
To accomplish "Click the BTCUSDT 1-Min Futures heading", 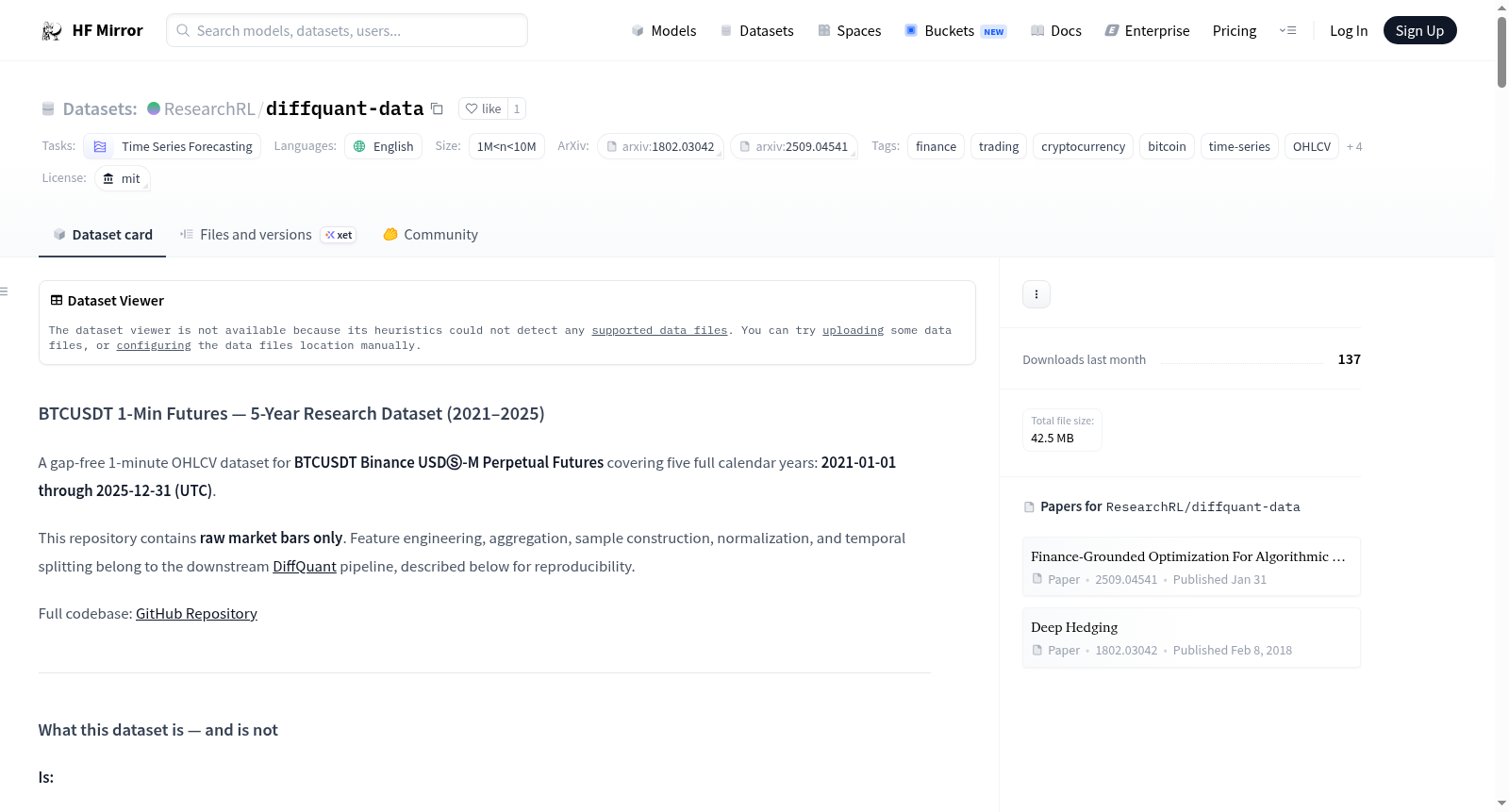I will pyautogui.click(x=291, y=413).
